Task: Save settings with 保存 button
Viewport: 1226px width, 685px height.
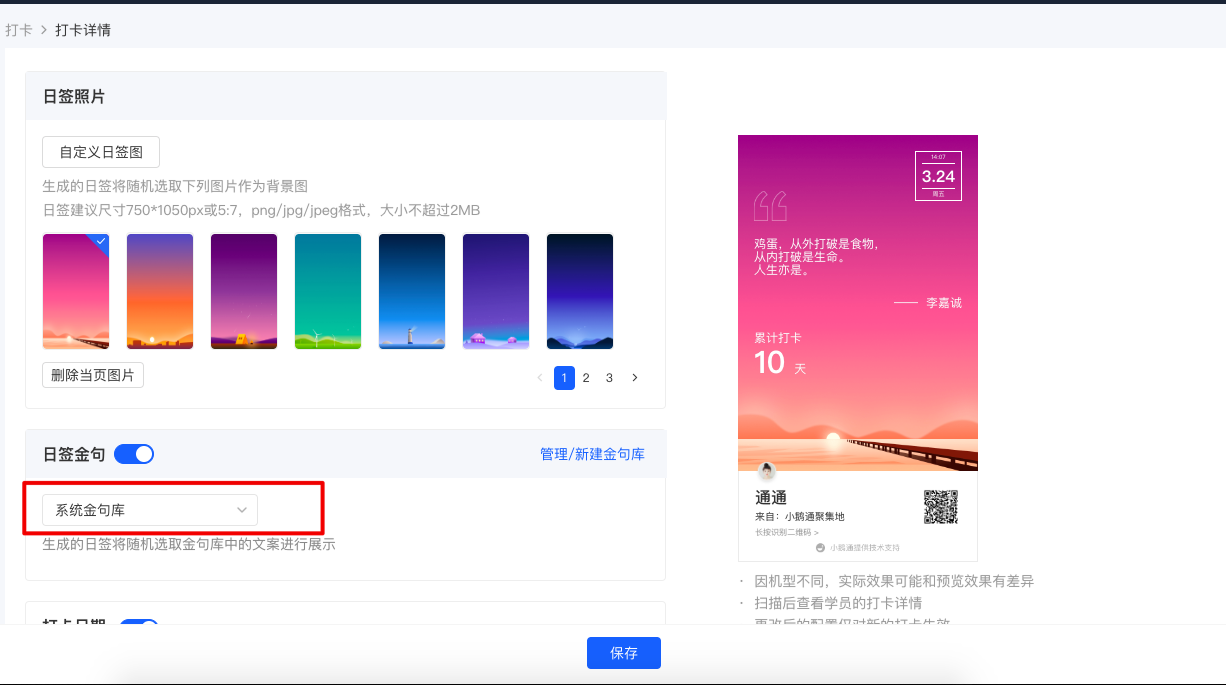Action: [624, 653]
